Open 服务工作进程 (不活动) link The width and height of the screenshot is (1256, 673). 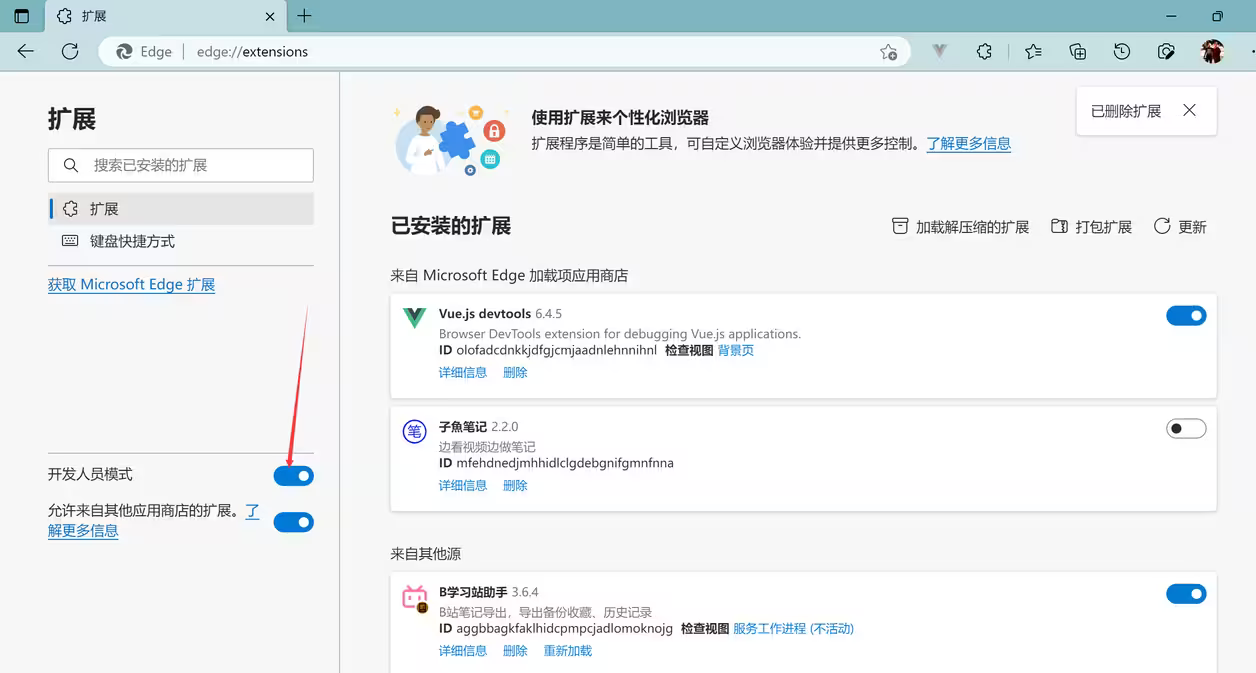point(793,628)
